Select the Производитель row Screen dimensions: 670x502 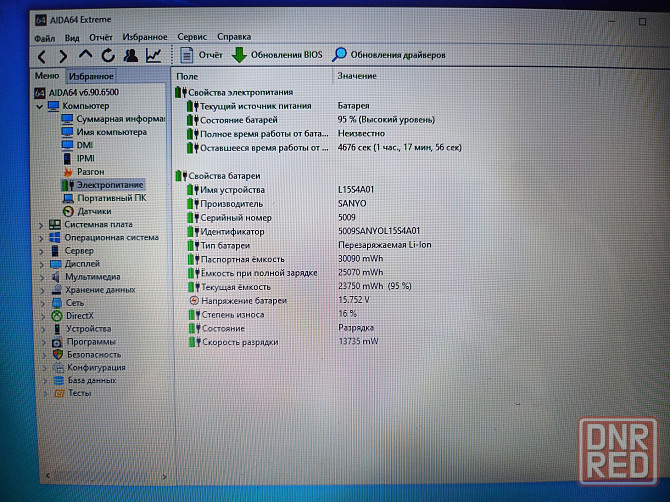[277, 204]
